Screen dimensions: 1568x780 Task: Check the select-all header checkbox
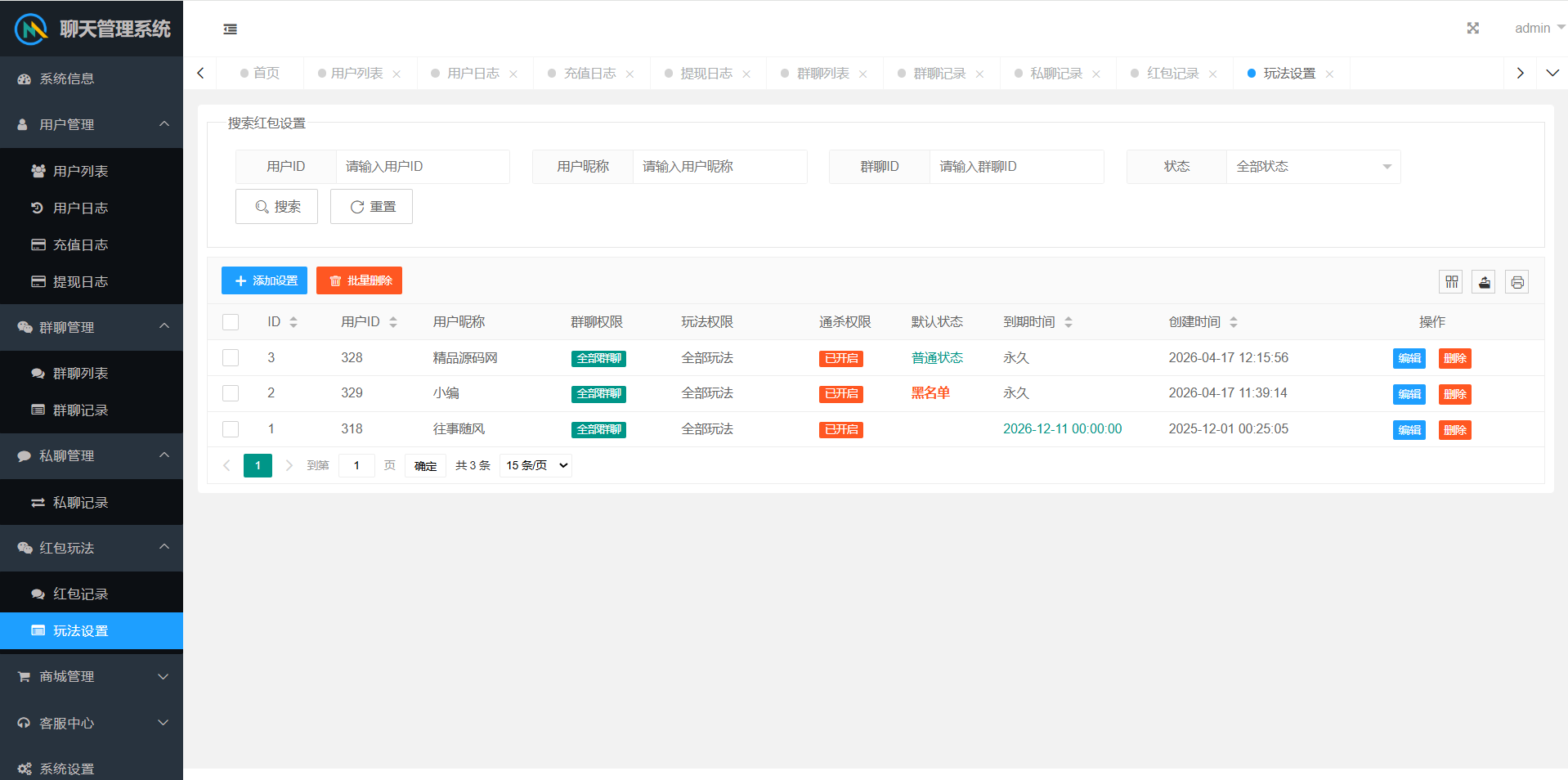point(231,322)
